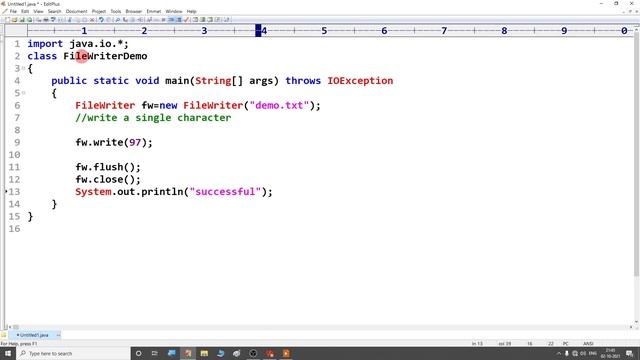Open File Explorer from the taskbar

(204, 353)
